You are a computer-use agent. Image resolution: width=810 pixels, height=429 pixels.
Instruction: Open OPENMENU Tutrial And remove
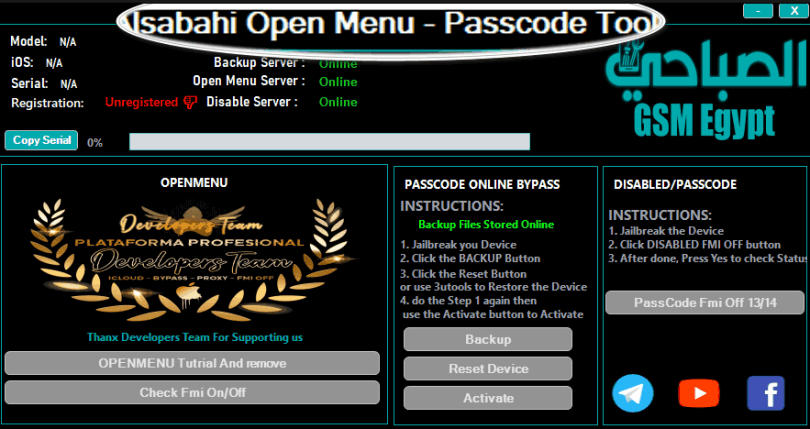point(192,363)
